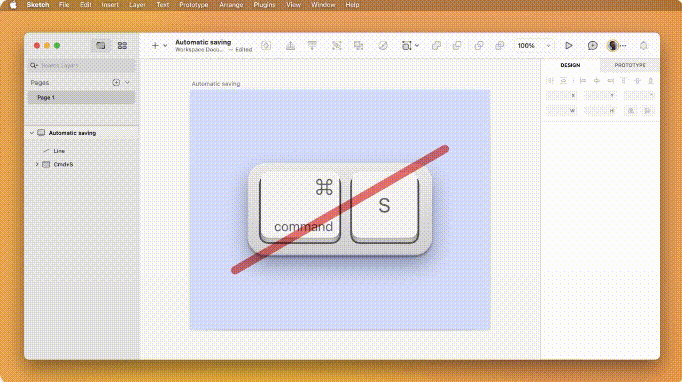
Task: Open the Arrange menu
Action: coord(231,5)
